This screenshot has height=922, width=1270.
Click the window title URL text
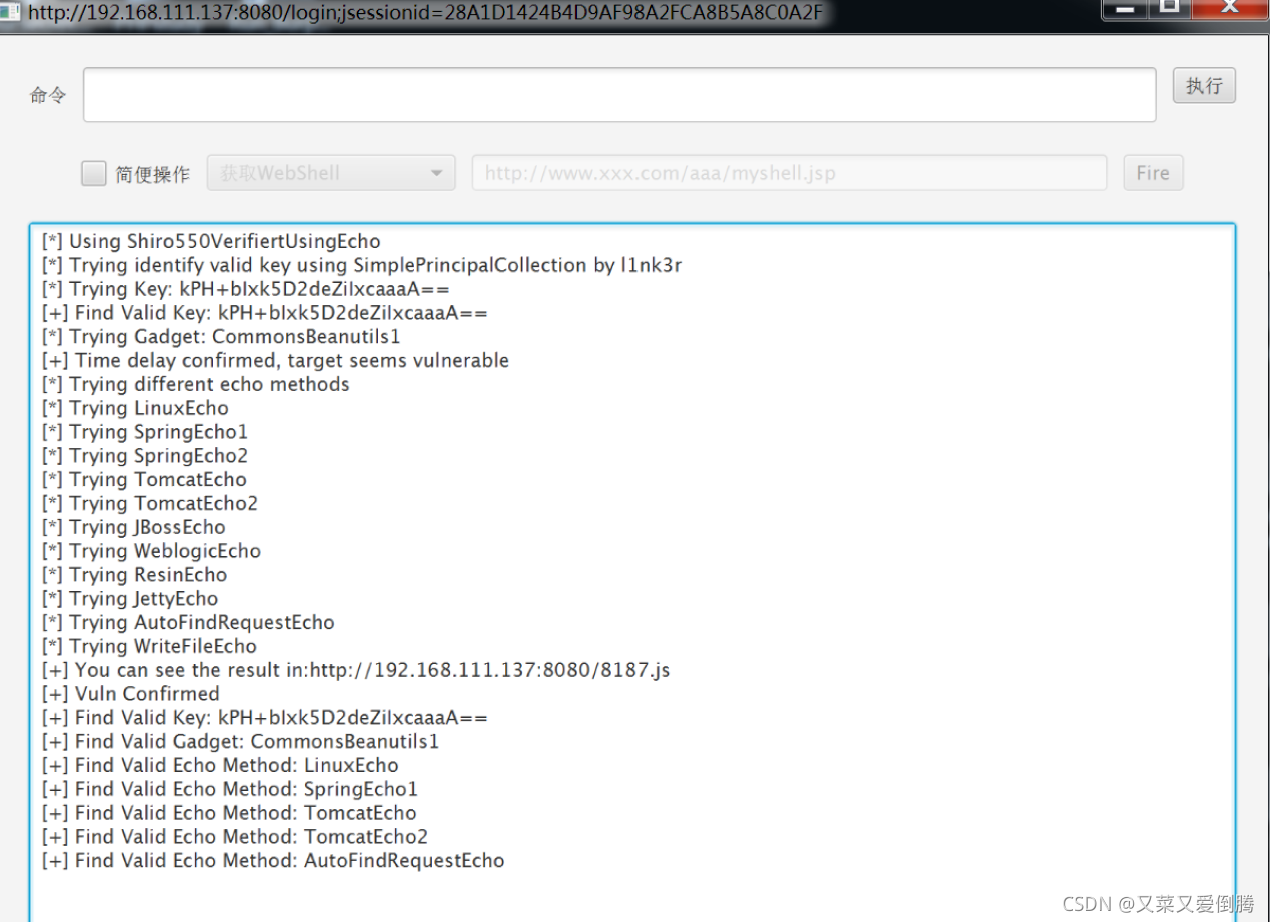point(425,13)
